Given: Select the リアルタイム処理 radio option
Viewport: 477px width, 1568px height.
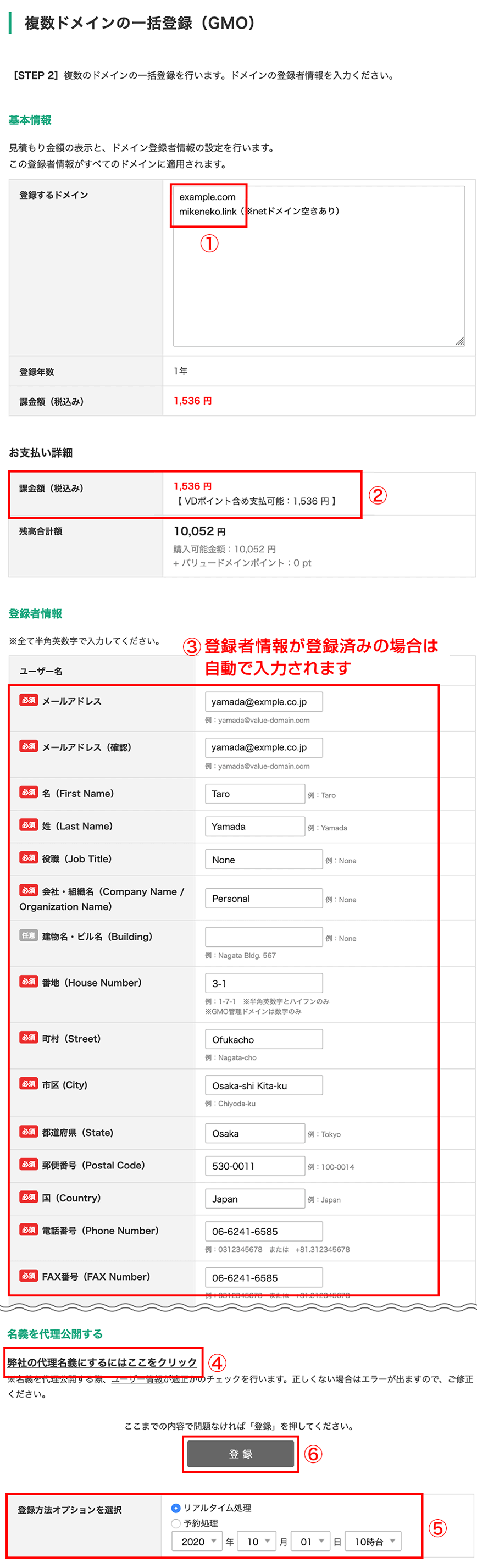Looking at the screenshot, I should (176, 1508).
